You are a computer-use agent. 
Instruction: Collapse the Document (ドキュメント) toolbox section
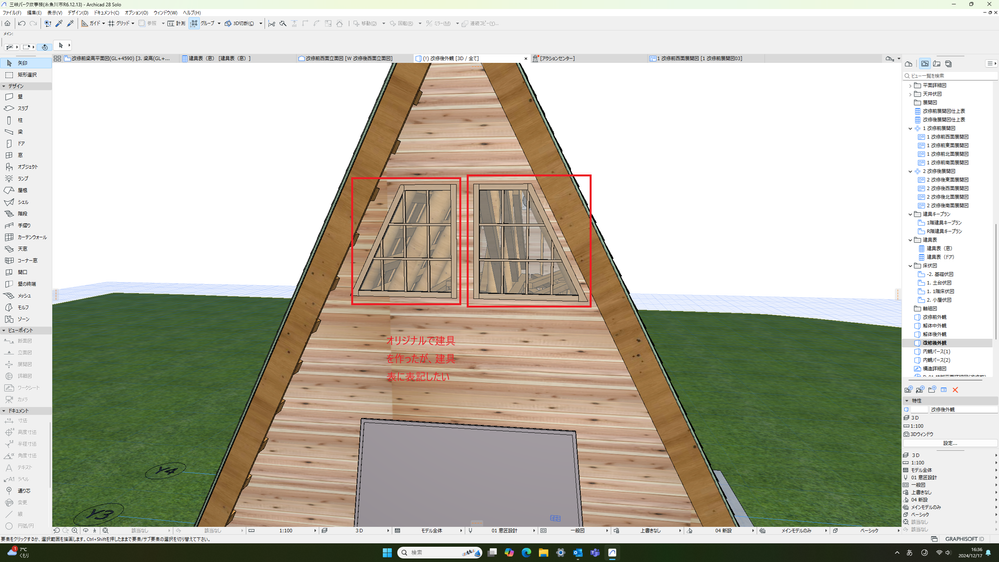4,411
